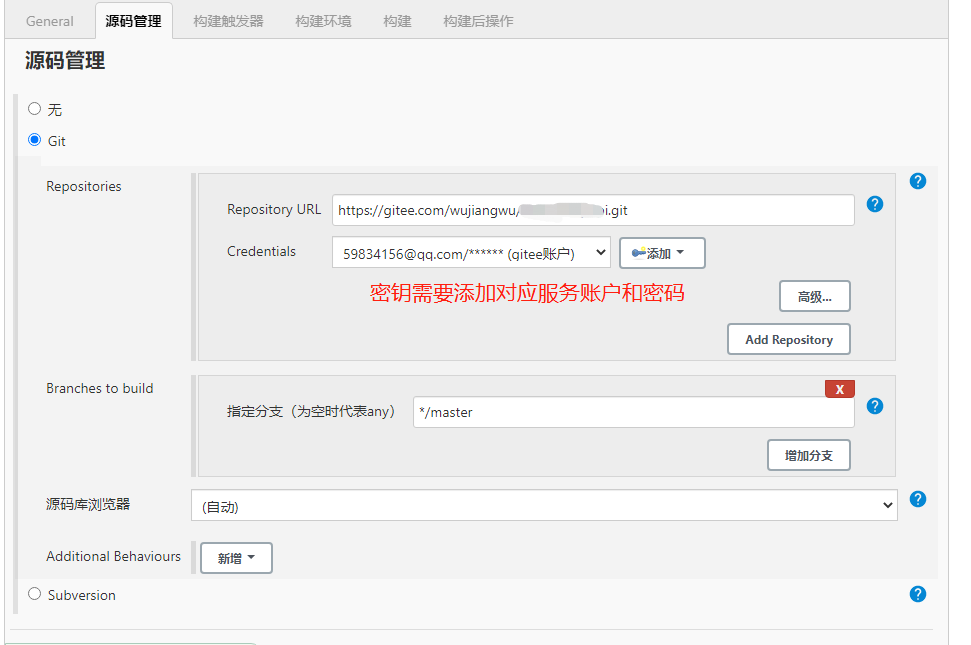Open Credentials dropdown for qq account
Viewport: 971px width, 645px height.
tap(472, 252)
